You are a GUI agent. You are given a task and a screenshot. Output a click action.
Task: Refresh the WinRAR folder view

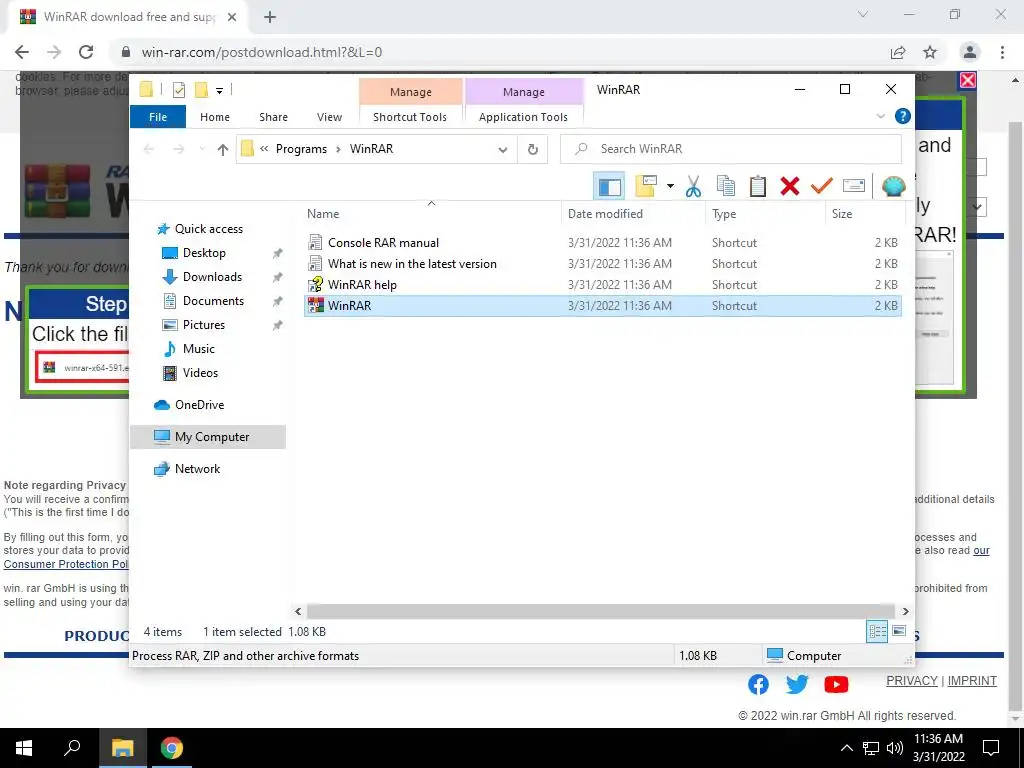[x=533, y=150]
